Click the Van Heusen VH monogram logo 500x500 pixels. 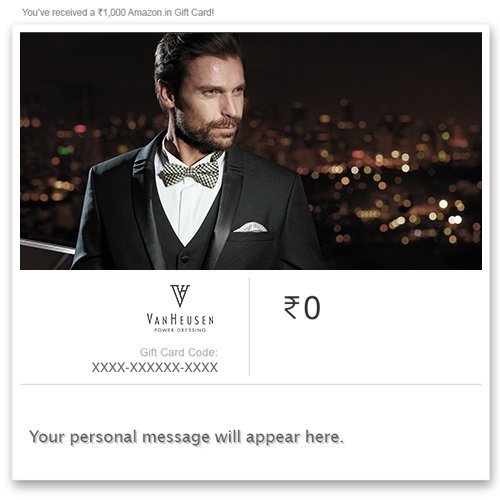(180, 295)
